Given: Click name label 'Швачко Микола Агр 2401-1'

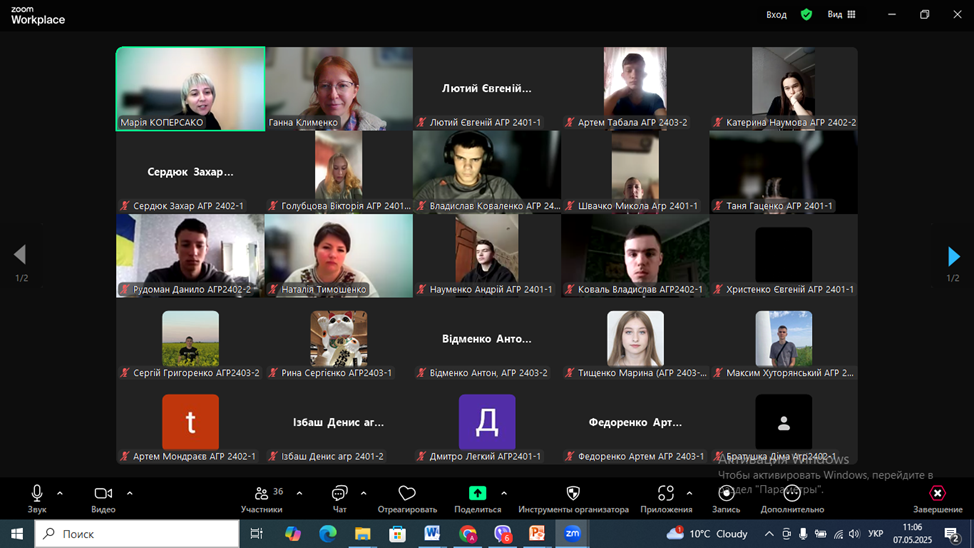Looking at the screenshot, I should click(638, 206).
